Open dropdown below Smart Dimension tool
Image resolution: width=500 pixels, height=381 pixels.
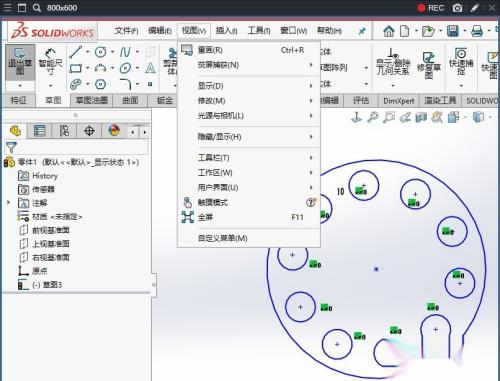click(x=50, y=86)
